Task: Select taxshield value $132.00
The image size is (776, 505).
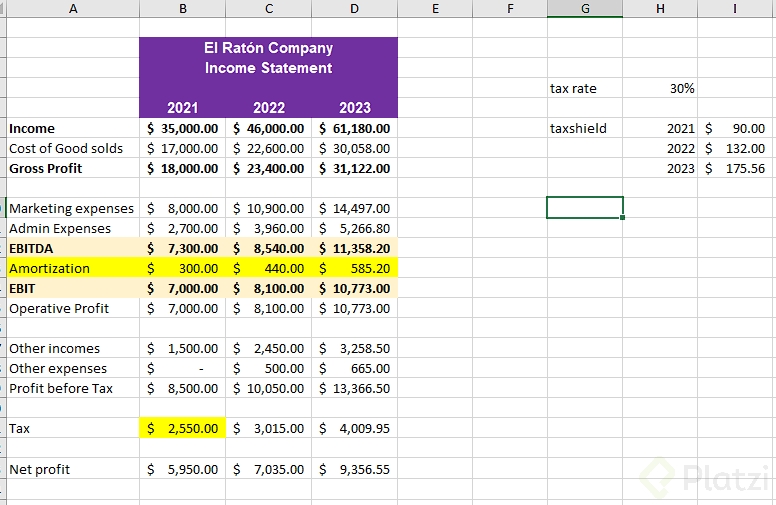Action: 735,148
